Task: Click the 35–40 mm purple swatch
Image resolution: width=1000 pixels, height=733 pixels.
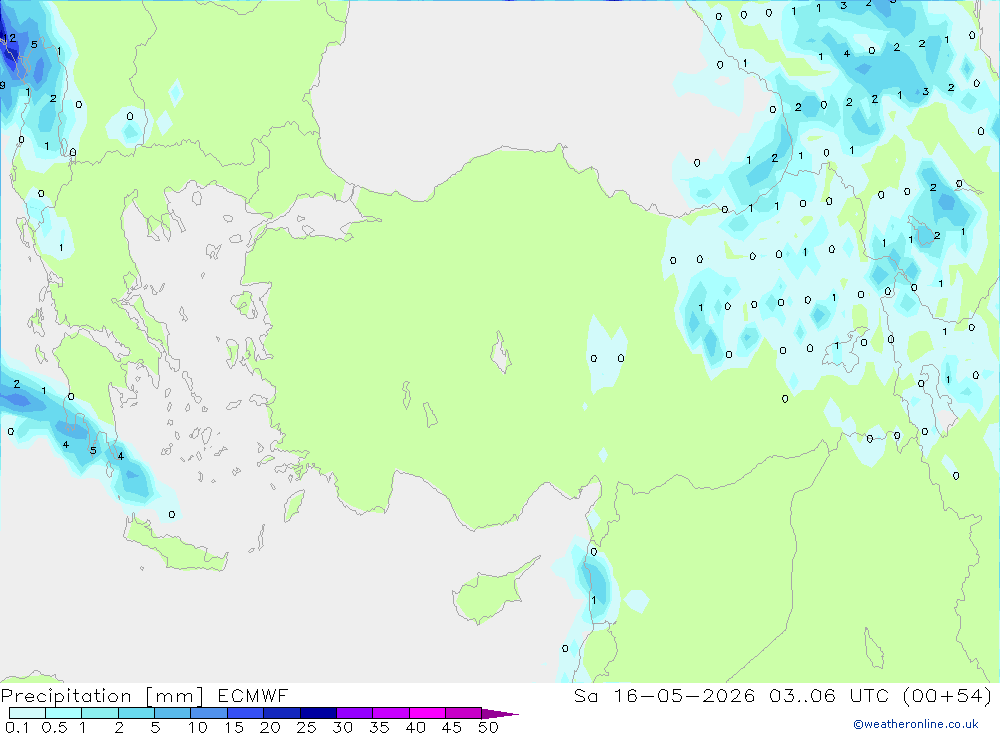Action: pyautogui.click(x=391, y=713)
